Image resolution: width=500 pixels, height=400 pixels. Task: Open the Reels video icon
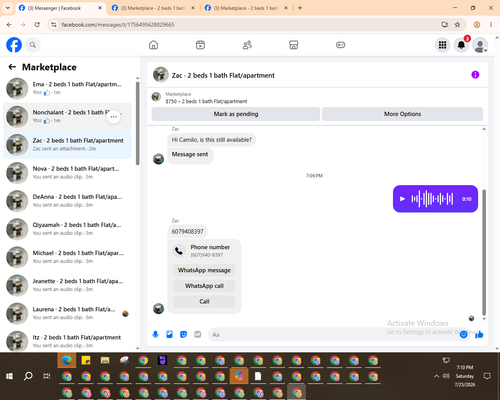[200, 45]
